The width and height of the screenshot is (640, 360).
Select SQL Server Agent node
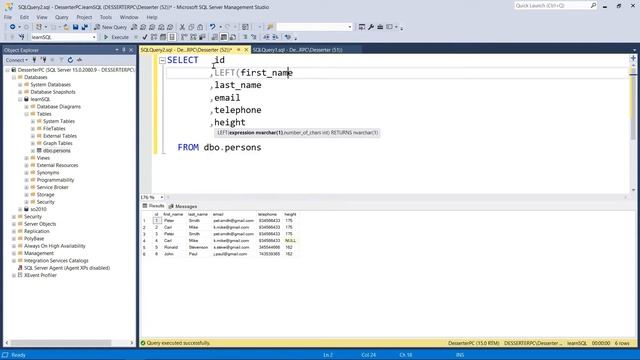pyautogui.click(x=67, y=268)
